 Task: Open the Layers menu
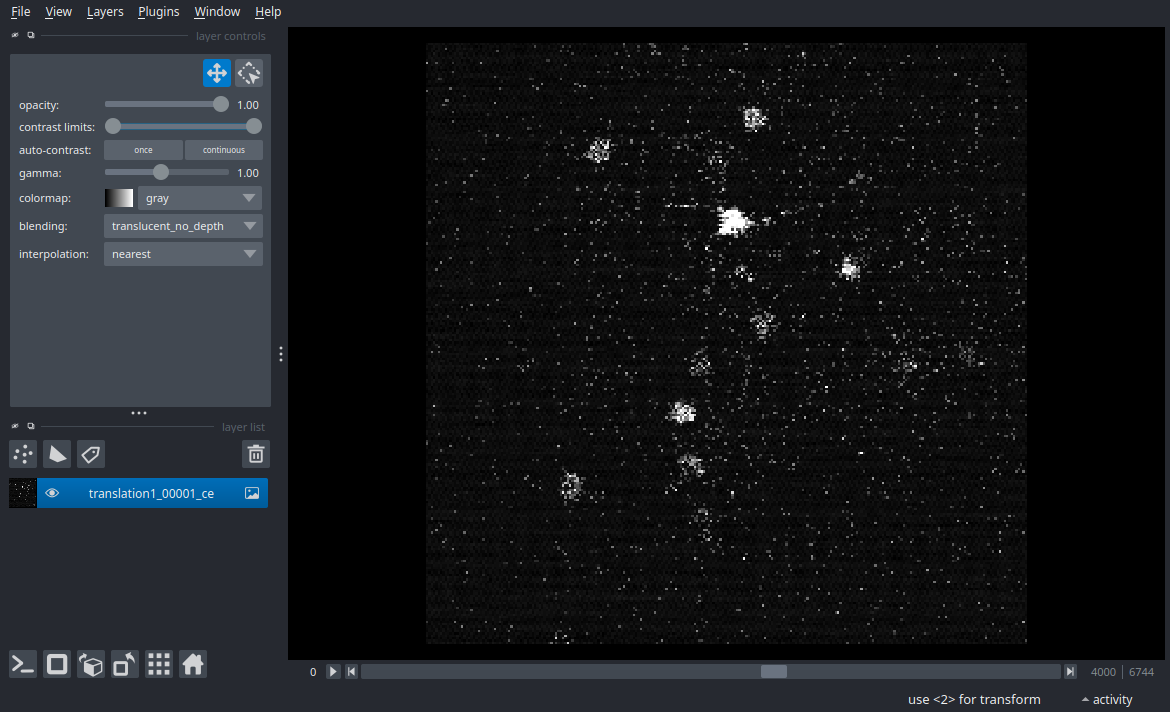(105, 11)
